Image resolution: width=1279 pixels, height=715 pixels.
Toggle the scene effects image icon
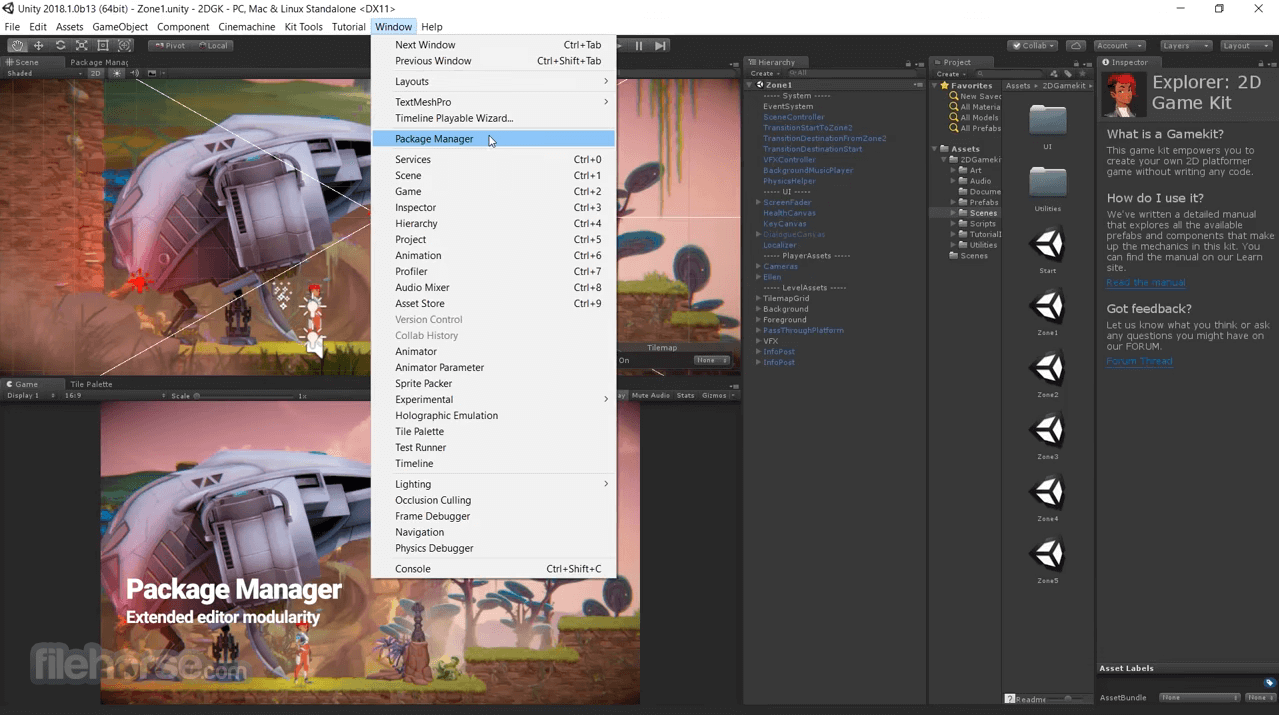[152, 73]
